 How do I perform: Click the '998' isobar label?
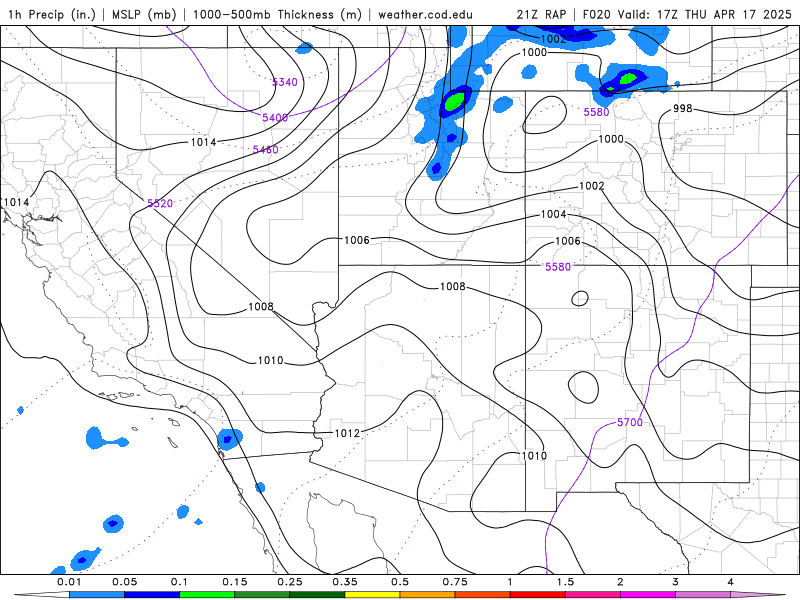683,108
